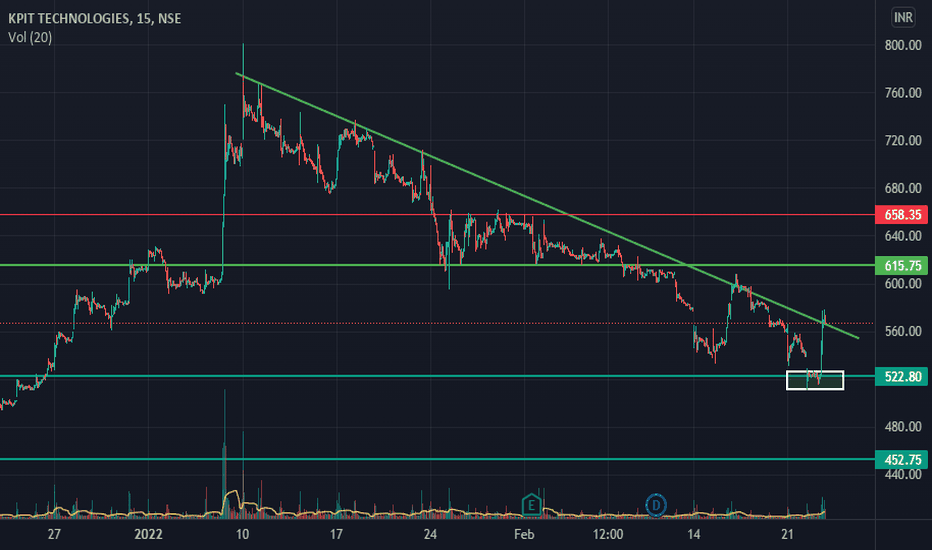Click the 17 date label
Image resolution: width=932 pixels, height=550 pixels.
[336, 534]
